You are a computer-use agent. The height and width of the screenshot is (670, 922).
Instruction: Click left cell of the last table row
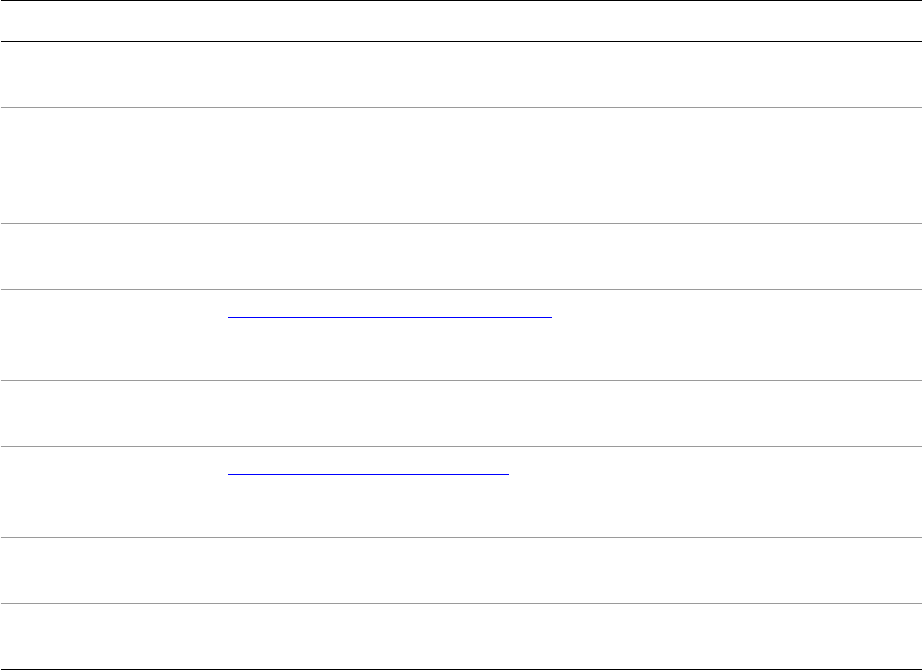pos(110,636)
